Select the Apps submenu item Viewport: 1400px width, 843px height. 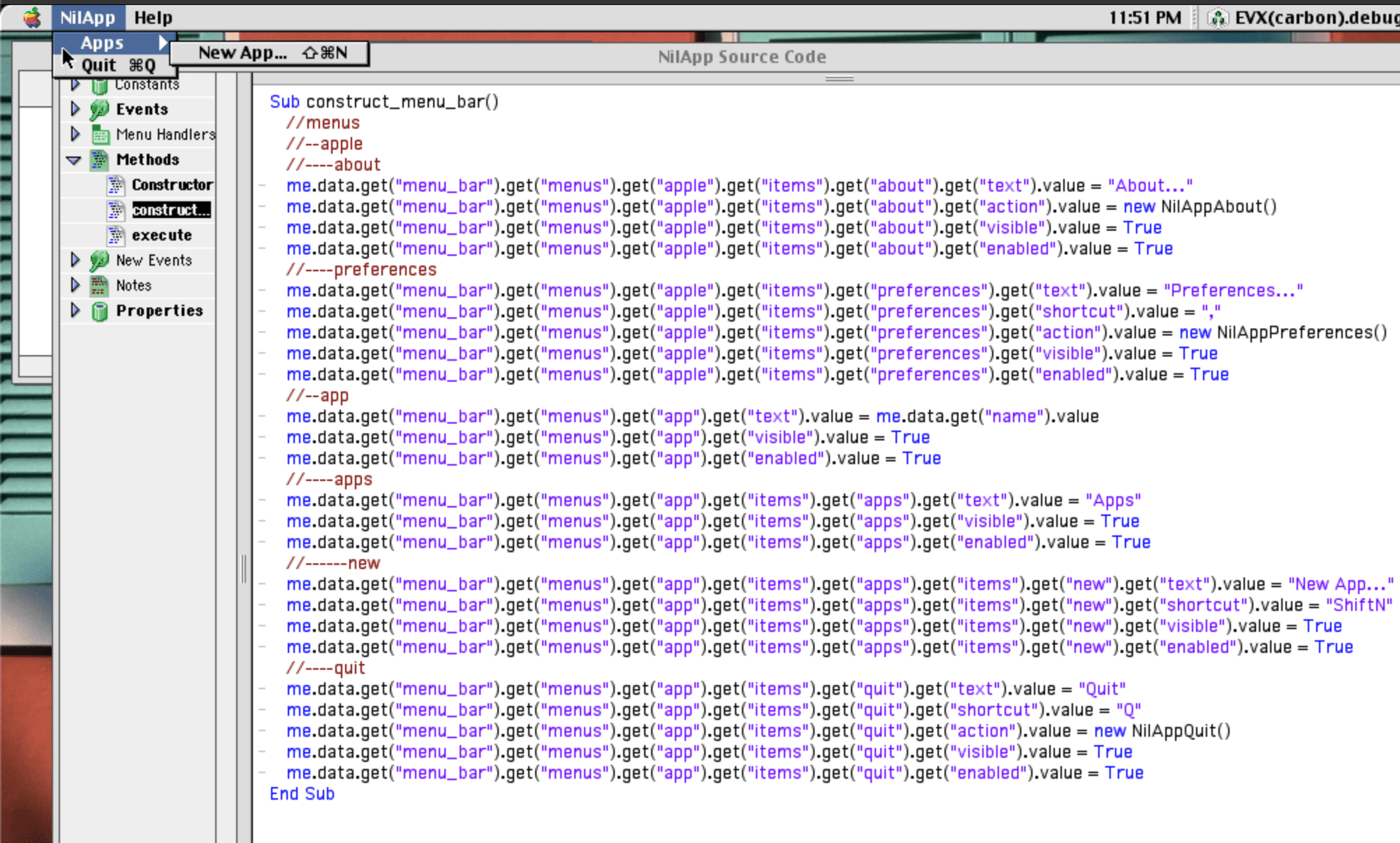tap(115, 43)
